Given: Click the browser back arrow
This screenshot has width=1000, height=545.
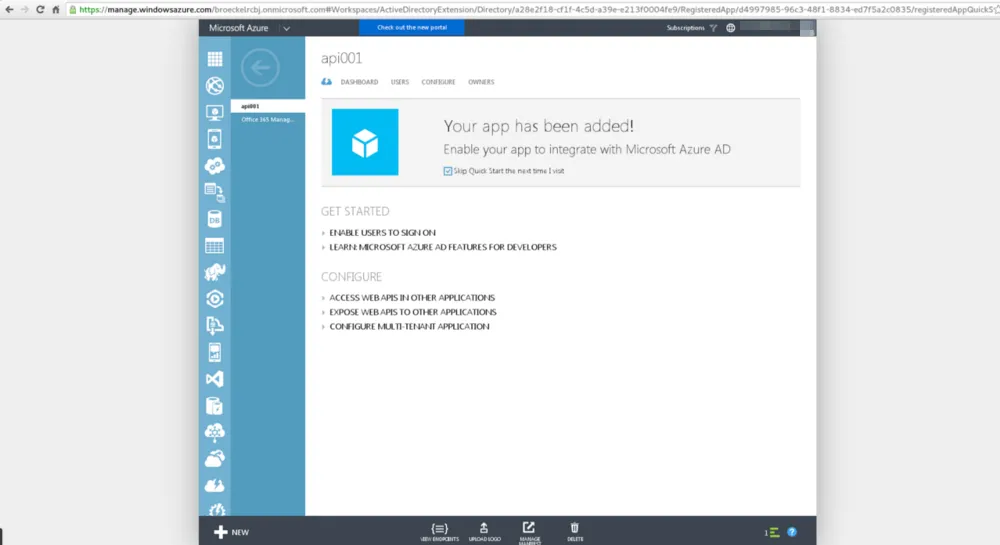Looking at the screenshot, I should [9, 10].
